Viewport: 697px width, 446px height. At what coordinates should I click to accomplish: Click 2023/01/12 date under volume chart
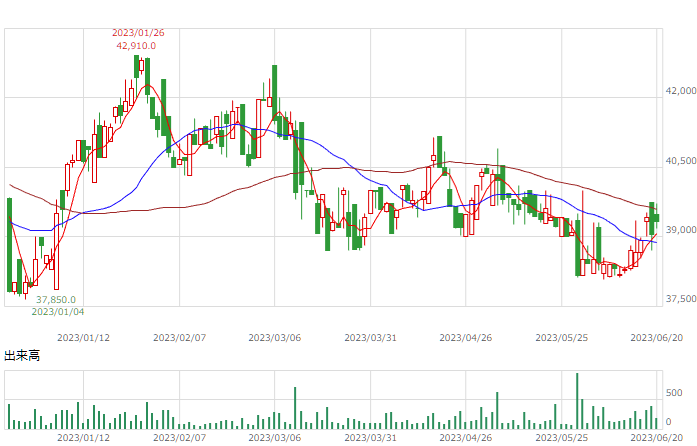[x=83, y=438]
